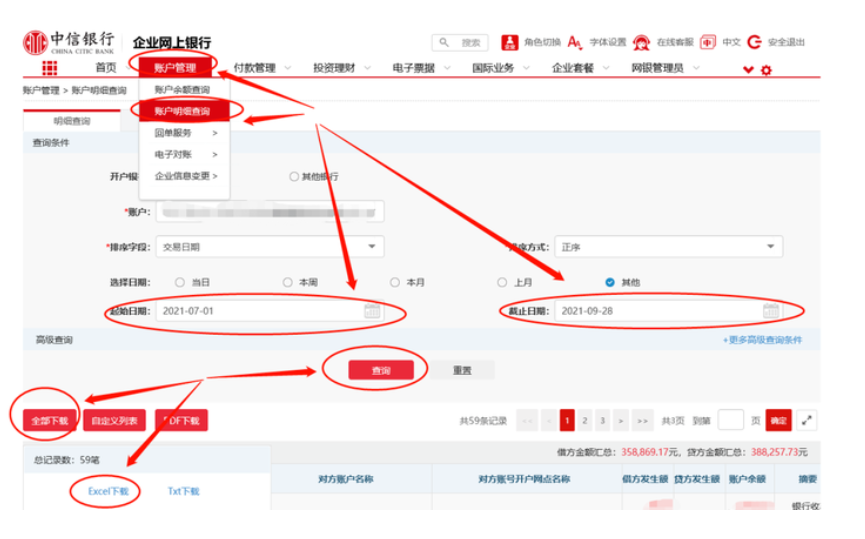
Task: Click the 重置 reset button
Action: tap(462, 370)
